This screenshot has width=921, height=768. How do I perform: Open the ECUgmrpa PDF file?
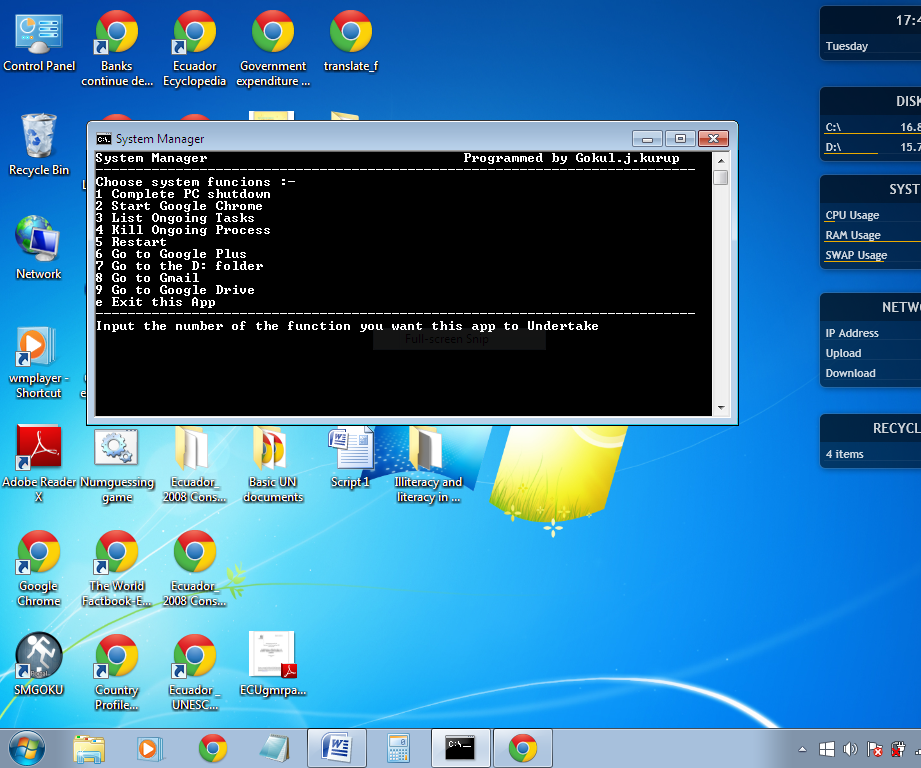point(271,655)
